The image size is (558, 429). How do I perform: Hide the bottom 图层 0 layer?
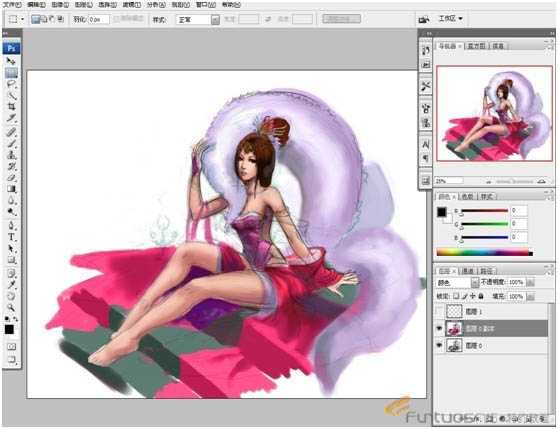click(x=439, y=345)
